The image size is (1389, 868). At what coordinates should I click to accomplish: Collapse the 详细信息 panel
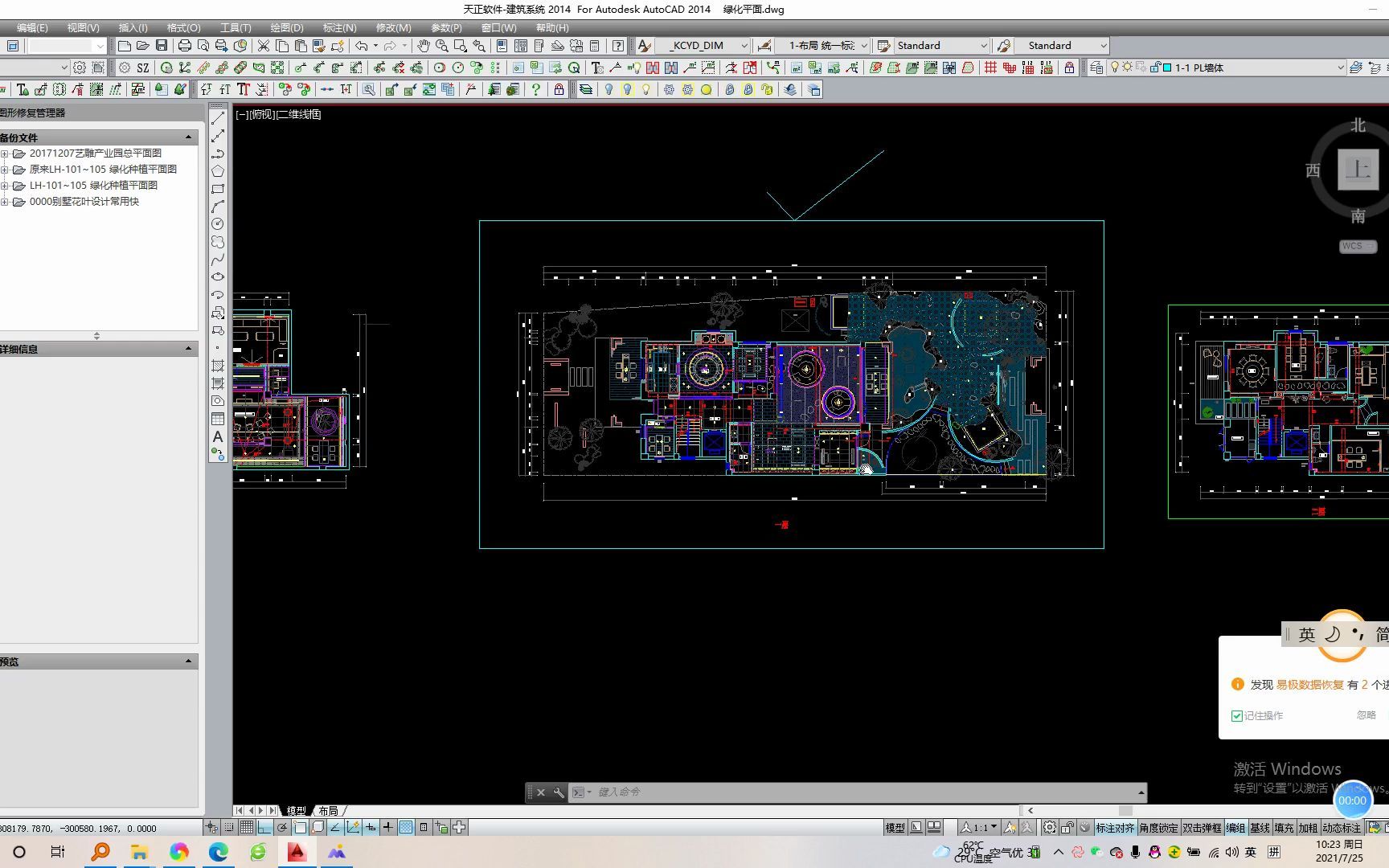pos(188,349)
